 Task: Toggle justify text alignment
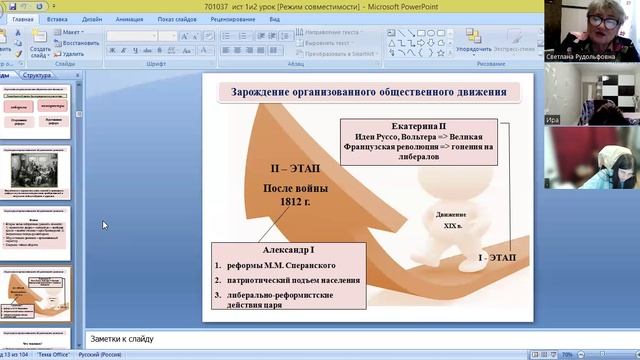[260, 50]
